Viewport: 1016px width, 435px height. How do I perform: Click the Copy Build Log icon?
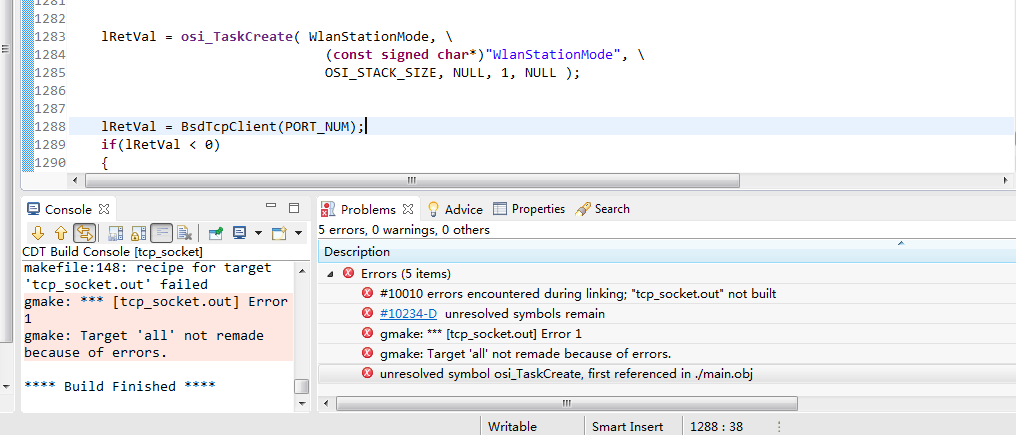click(x=114, y=233)
